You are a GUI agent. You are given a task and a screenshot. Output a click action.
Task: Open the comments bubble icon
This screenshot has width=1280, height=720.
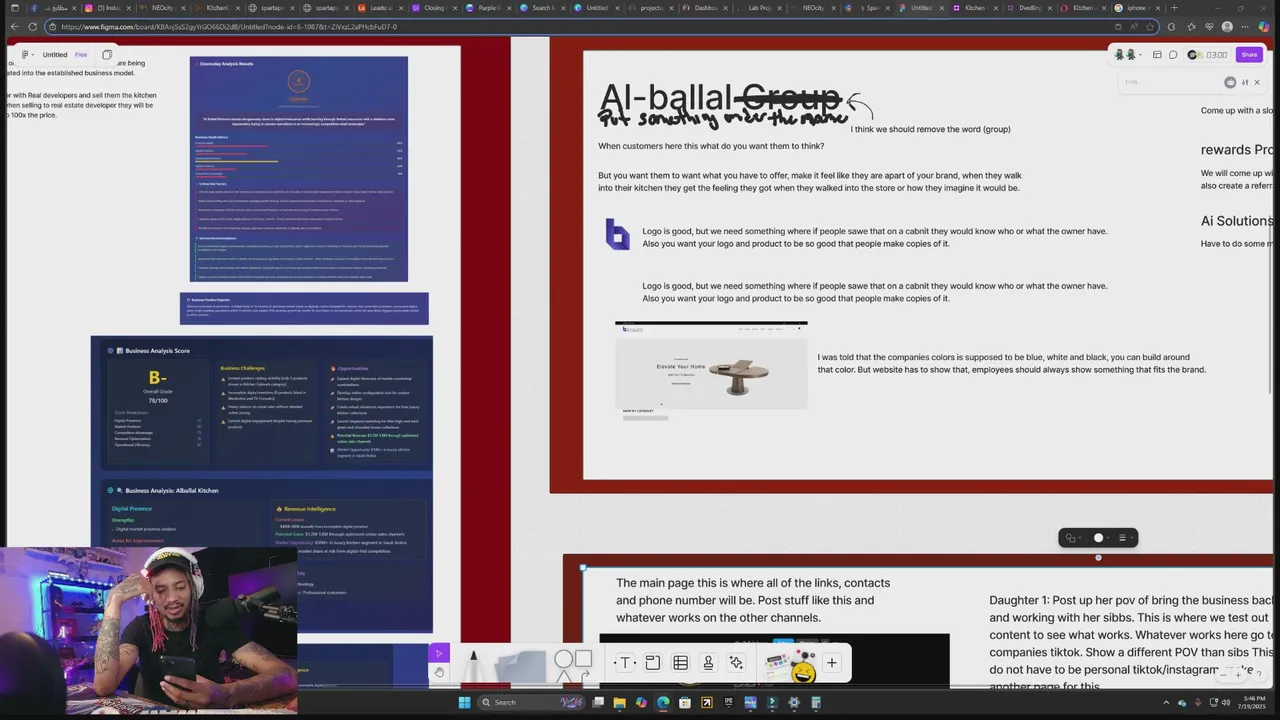[1173, 55]
